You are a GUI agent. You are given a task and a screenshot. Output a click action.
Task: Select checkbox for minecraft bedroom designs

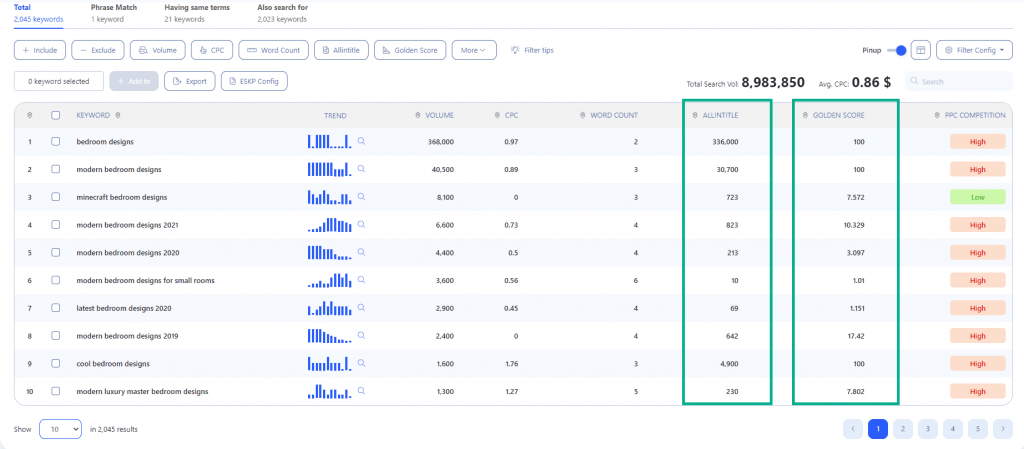[56, 197]
